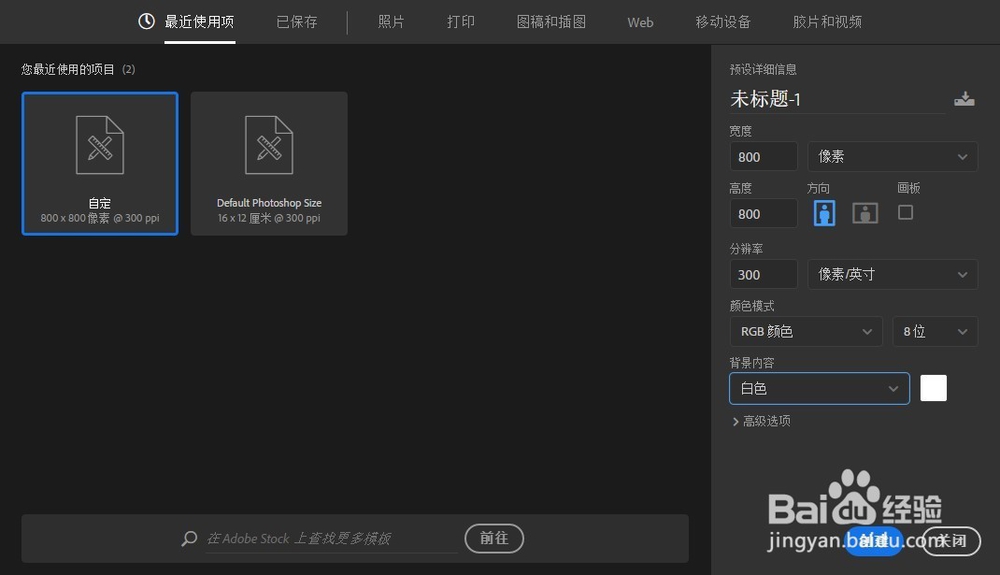This screenshot has height=575, width=1000.
Task: Click the blue 创建 button
Action: point(874,541)
